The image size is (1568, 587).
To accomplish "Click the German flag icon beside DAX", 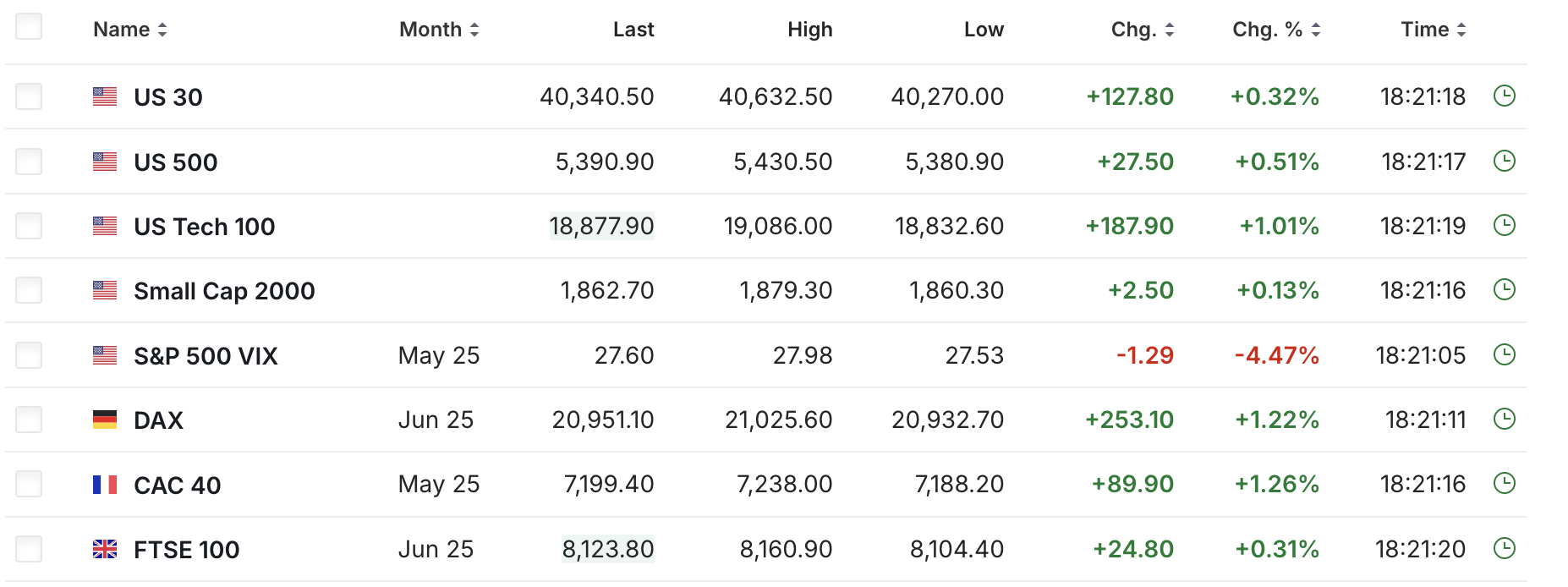I will [x=105, y=420].
